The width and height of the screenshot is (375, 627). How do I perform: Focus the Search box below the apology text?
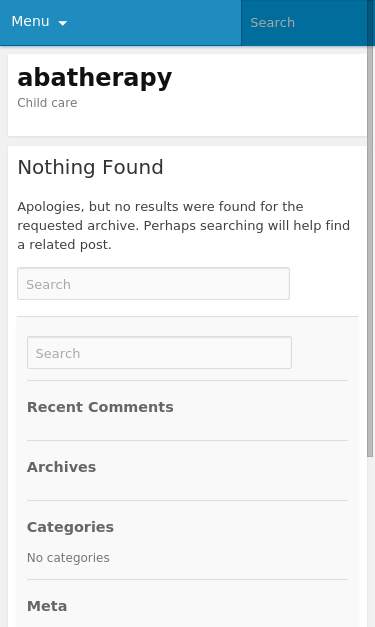click(153, 284)
